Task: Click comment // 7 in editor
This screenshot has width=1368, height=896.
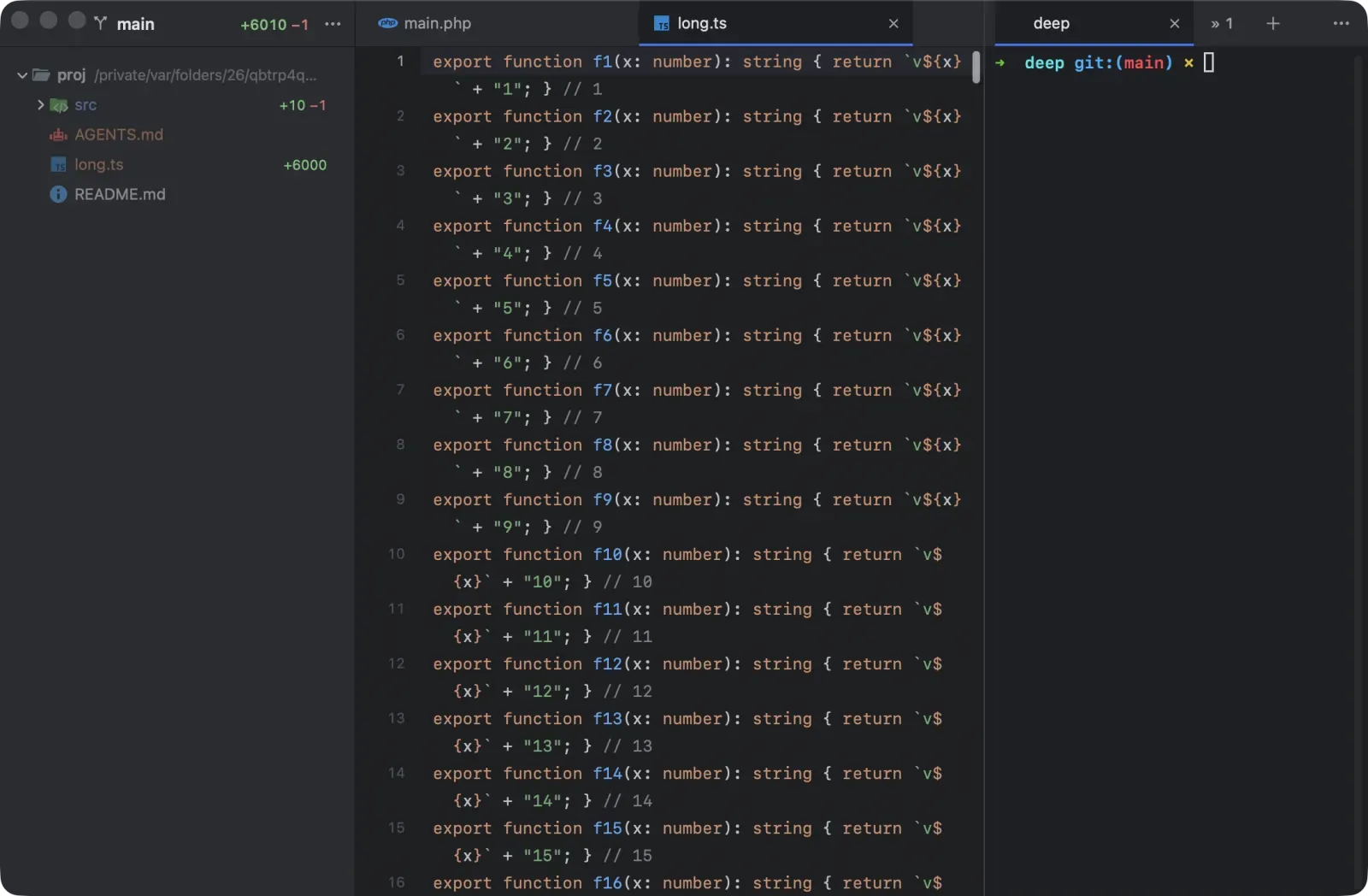Action: [582, 417]
